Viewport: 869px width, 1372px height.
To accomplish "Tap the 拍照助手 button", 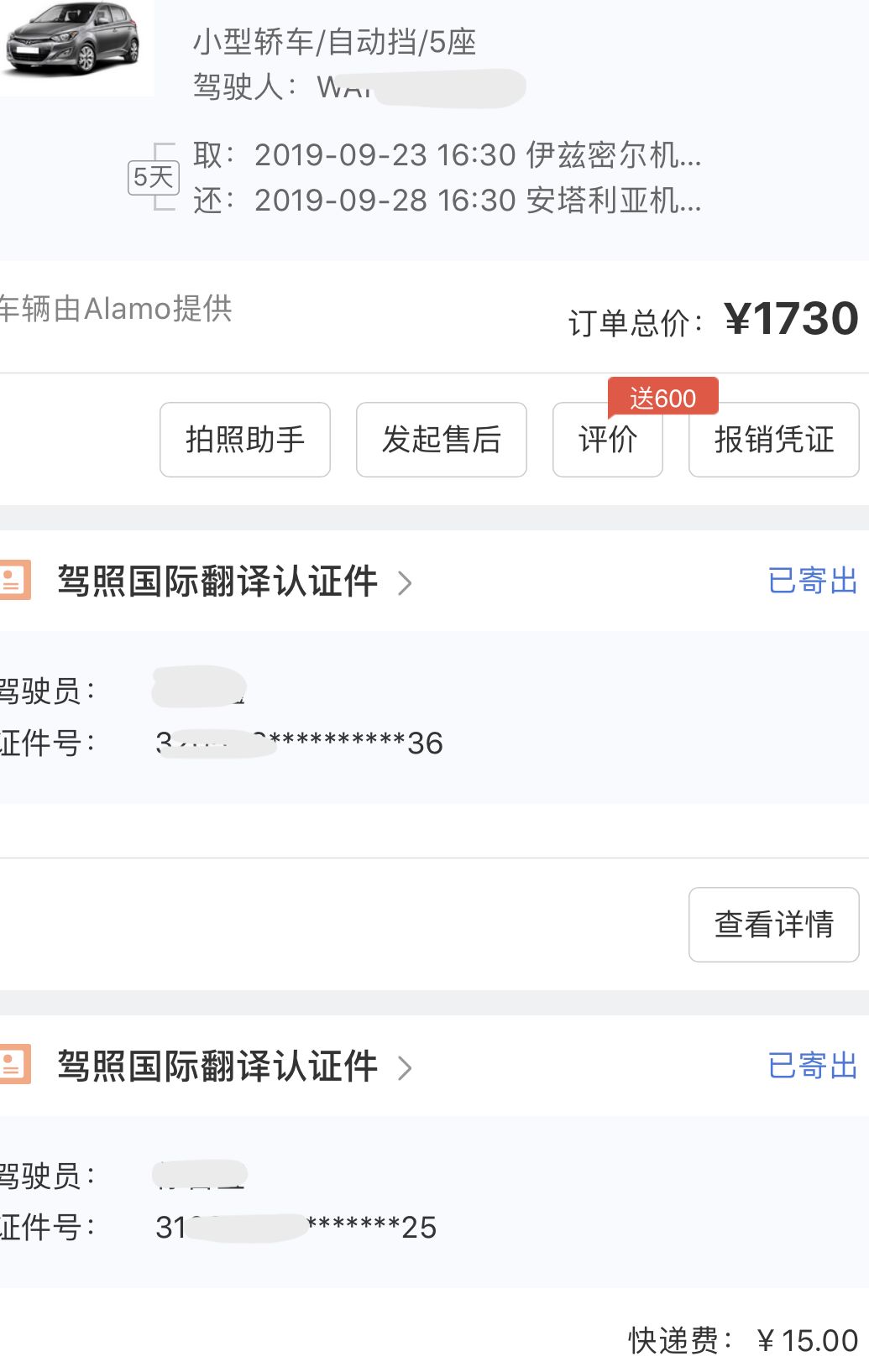I will tap(245, 440).
